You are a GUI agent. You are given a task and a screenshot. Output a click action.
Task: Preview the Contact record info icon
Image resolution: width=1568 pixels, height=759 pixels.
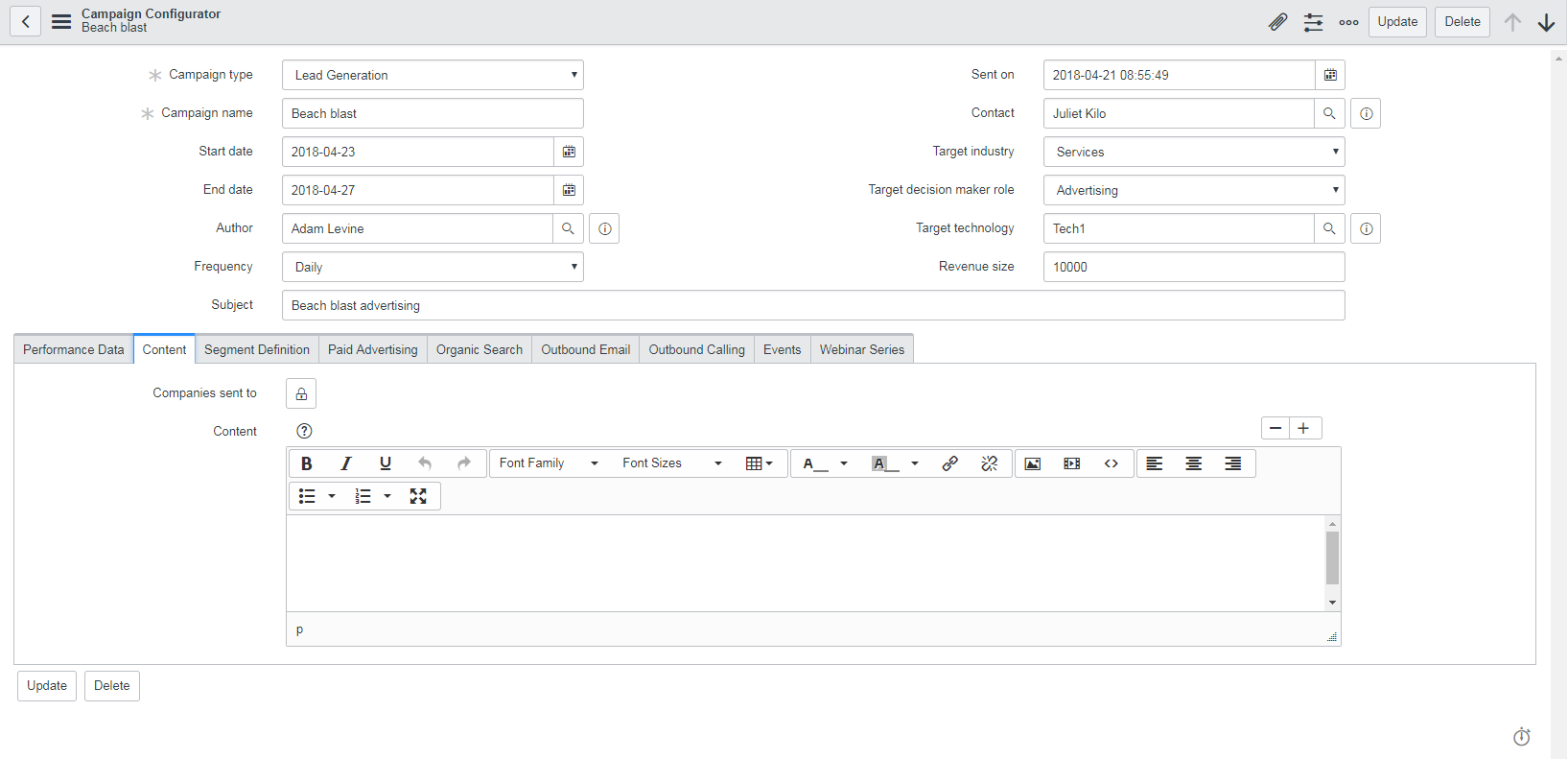(x=1366, y=113)
